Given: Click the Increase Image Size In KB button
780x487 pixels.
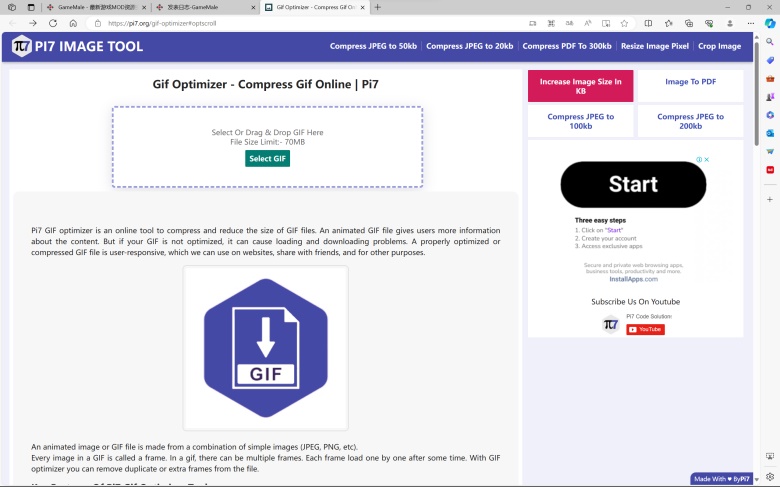Looking at the screenshot, I should coord(580,86).
